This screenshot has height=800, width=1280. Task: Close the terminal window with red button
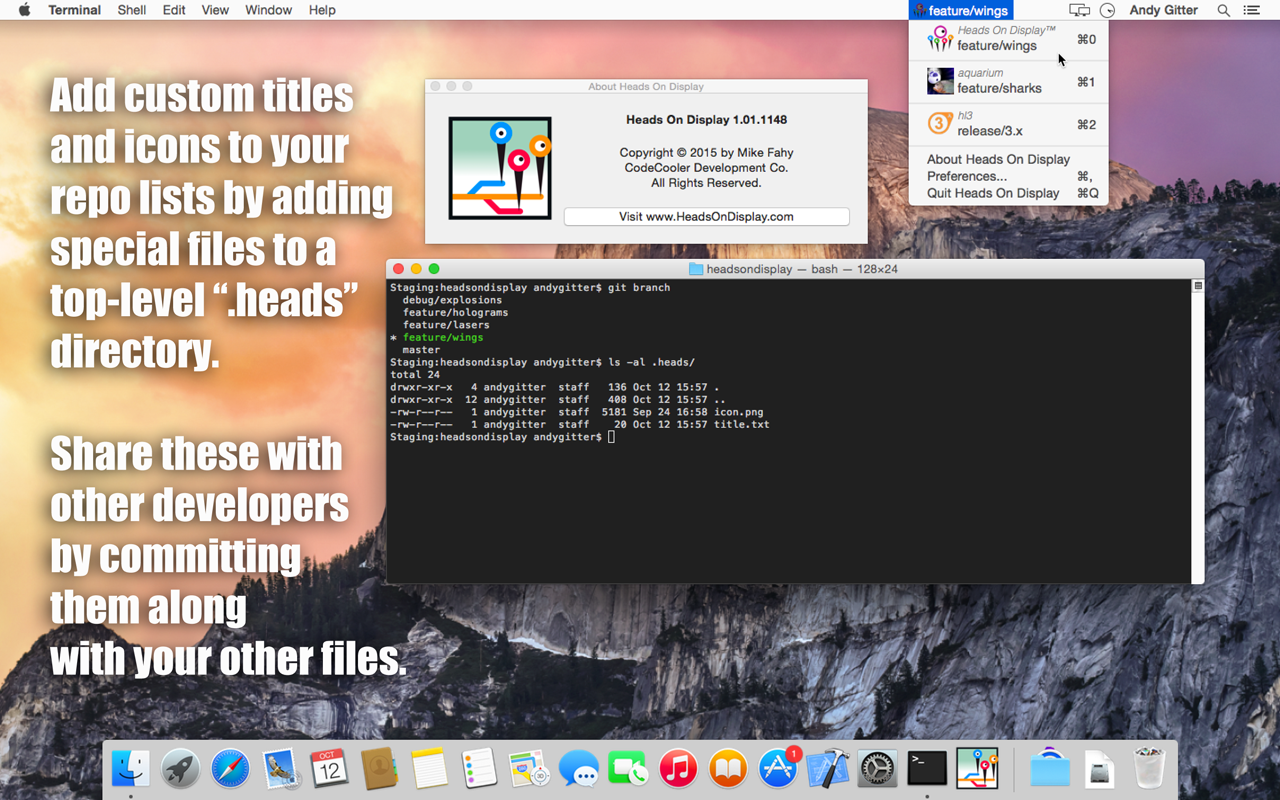398,269
